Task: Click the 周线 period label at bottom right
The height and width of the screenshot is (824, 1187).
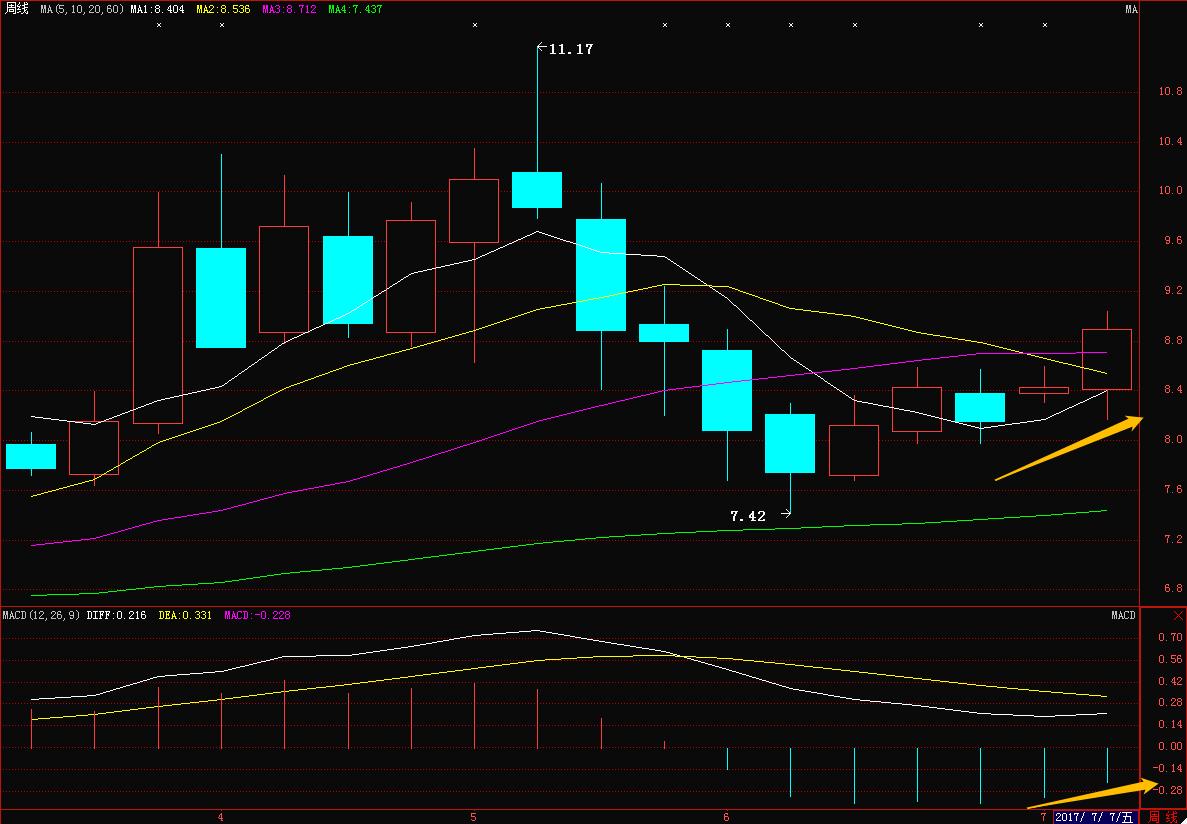Action: 1162,817
